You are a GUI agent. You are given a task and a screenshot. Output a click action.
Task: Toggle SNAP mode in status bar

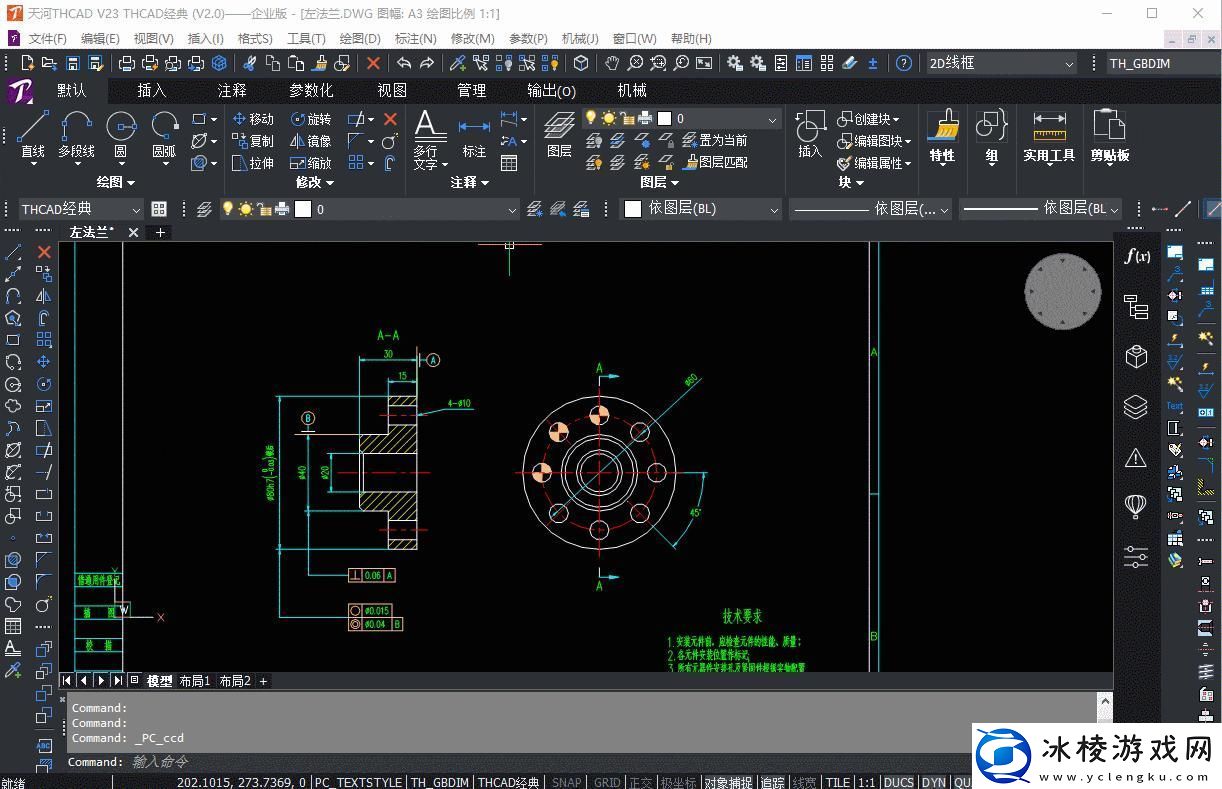point(566,782)
